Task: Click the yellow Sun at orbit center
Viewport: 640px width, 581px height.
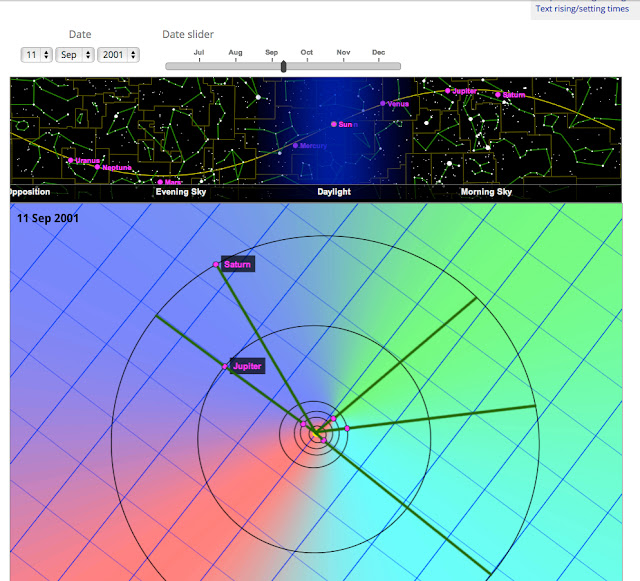Action: (316, 434)
